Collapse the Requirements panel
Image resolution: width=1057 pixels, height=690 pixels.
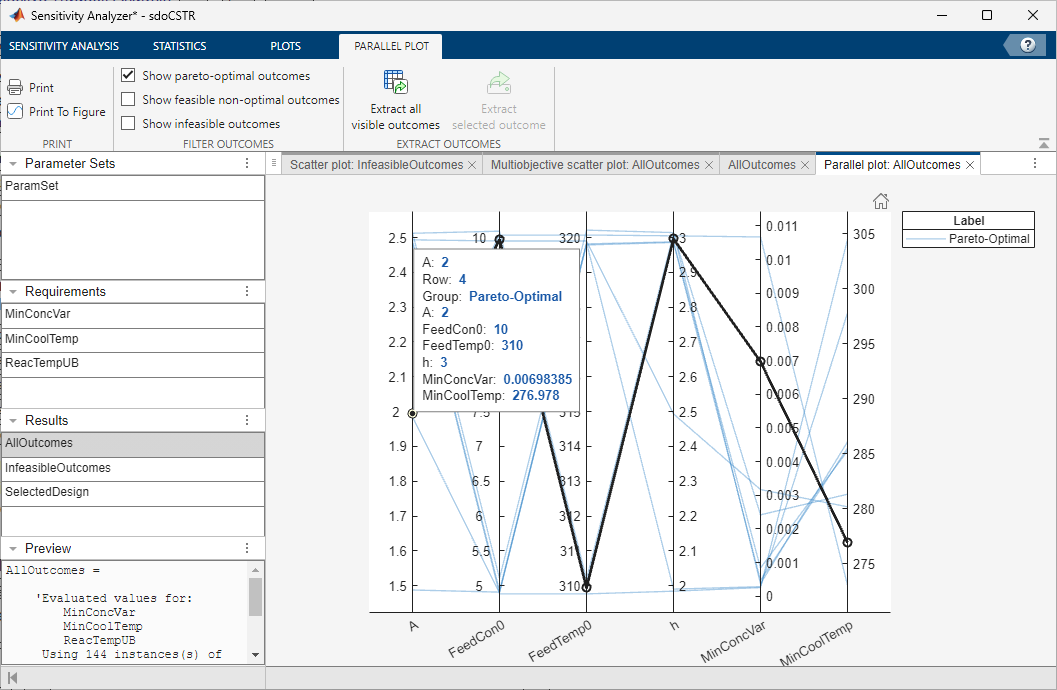[x=13, y=292]
